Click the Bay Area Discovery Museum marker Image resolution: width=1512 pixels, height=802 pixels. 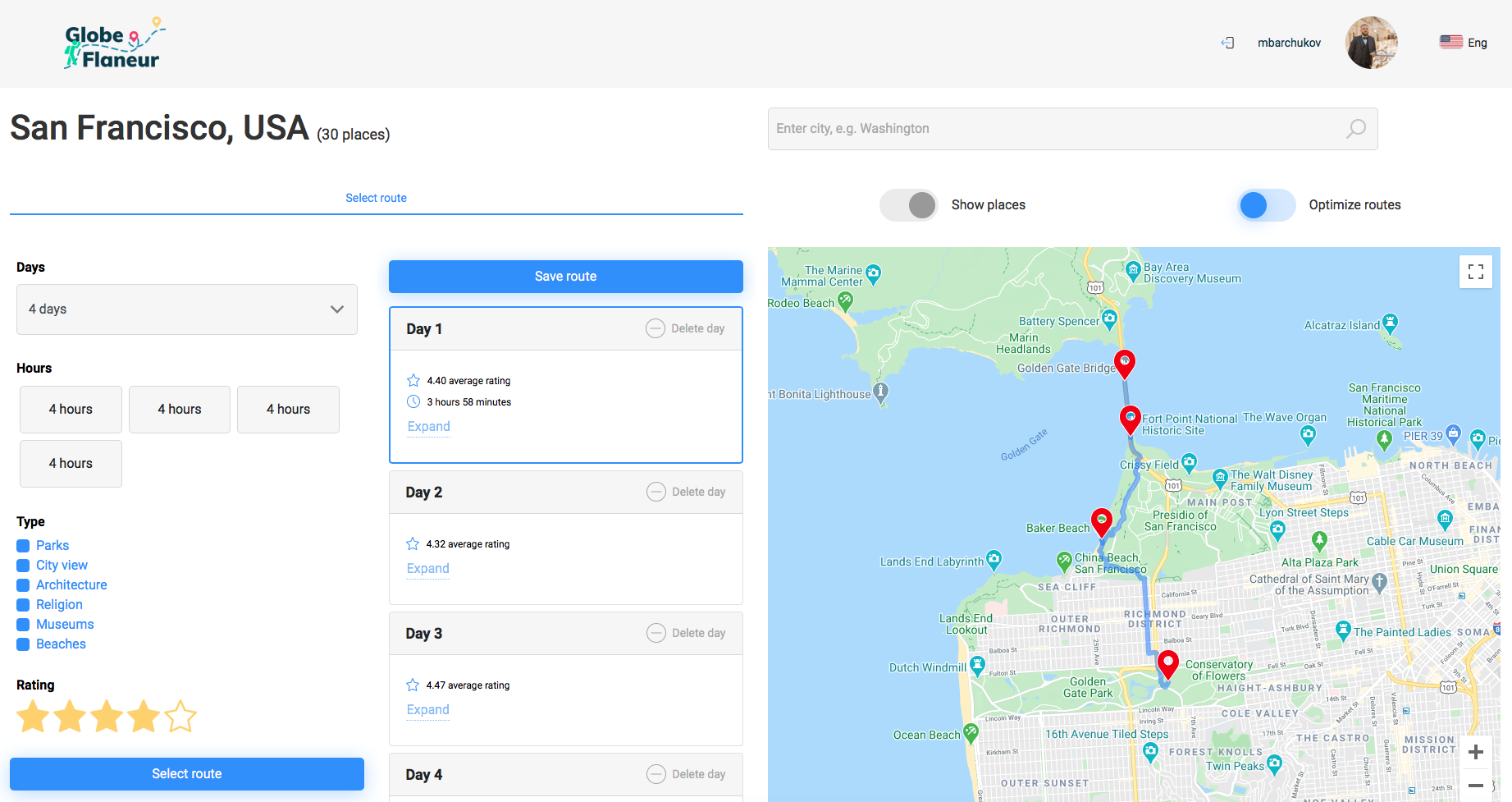[x=1133, y=272]
